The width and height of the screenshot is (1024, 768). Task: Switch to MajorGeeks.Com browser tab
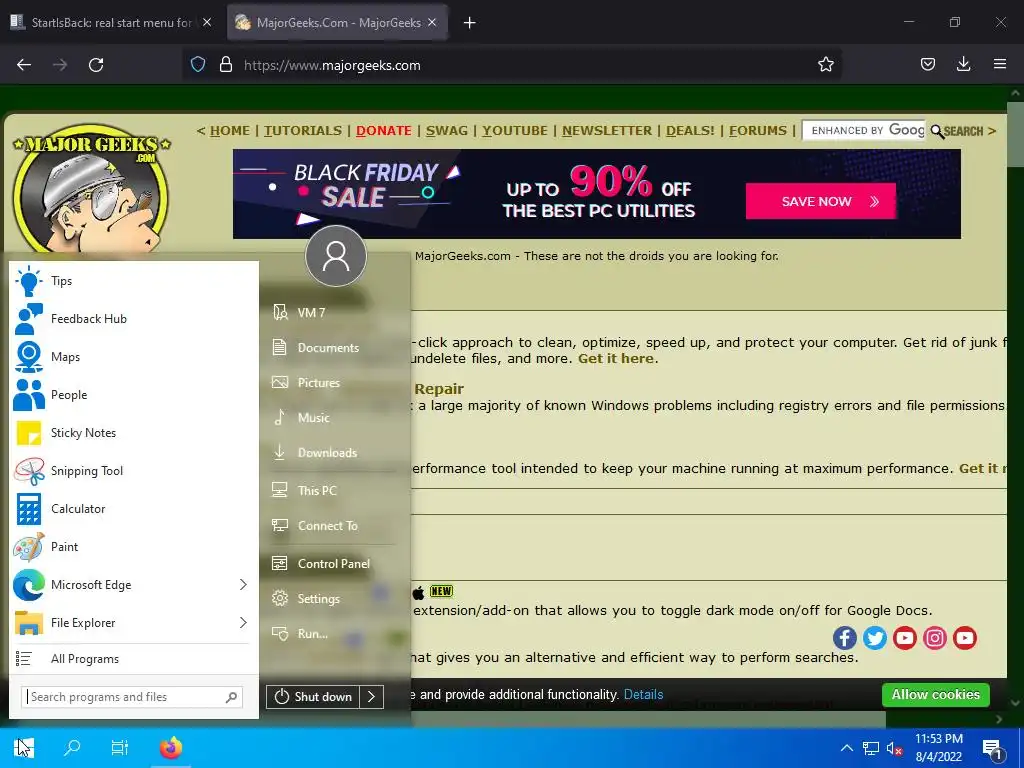338,23
